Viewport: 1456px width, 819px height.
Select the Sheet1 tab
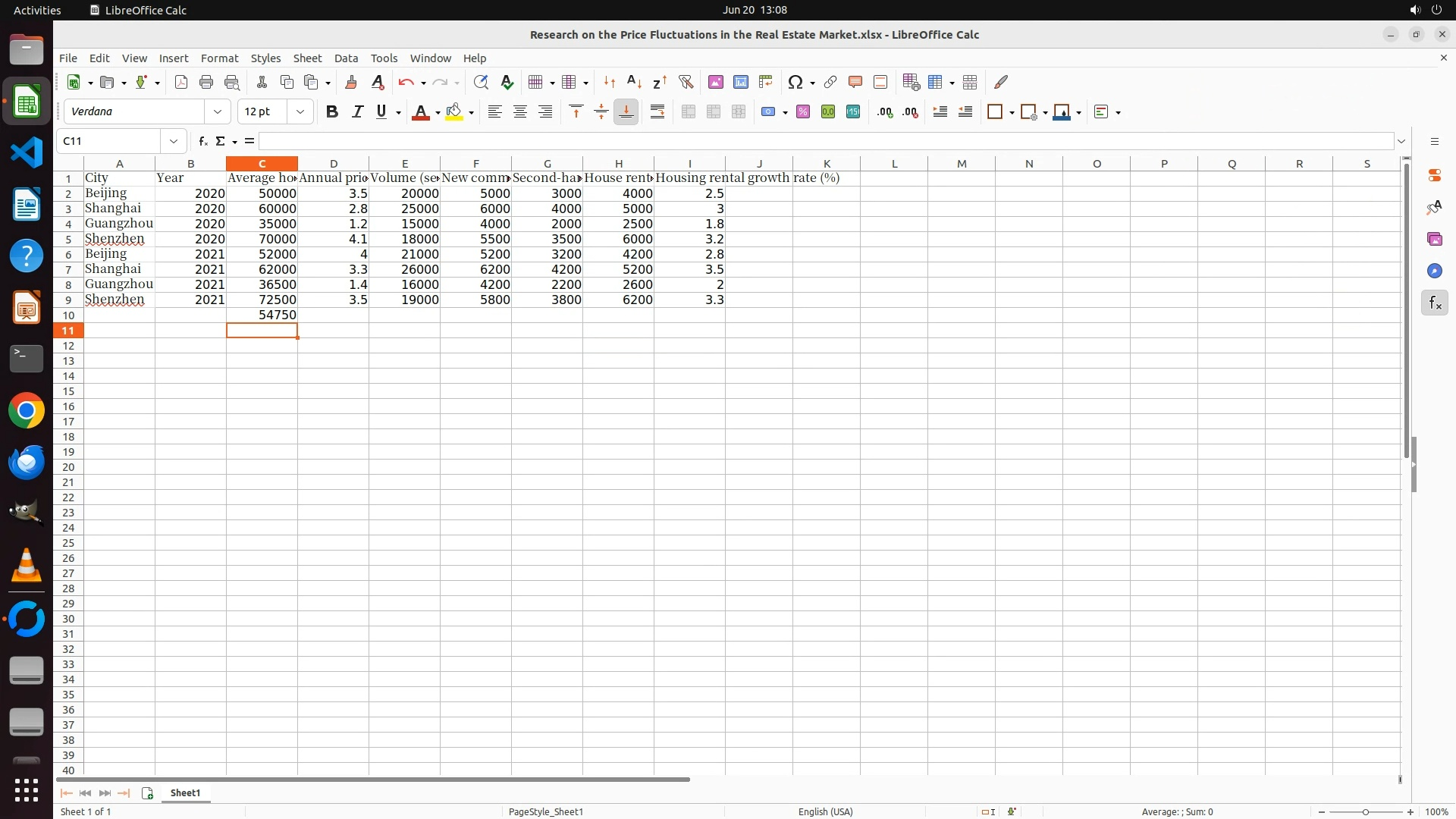tap(185, 792)
